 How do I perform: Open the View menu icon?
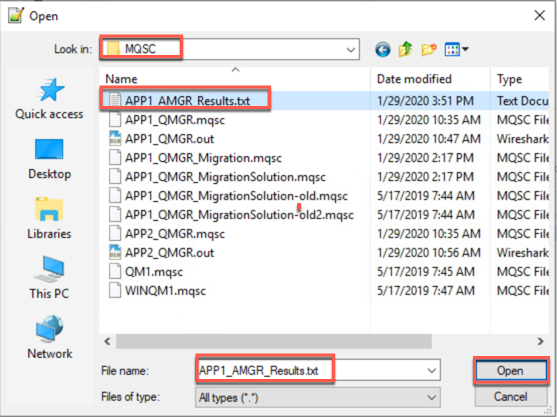[456, 49]
